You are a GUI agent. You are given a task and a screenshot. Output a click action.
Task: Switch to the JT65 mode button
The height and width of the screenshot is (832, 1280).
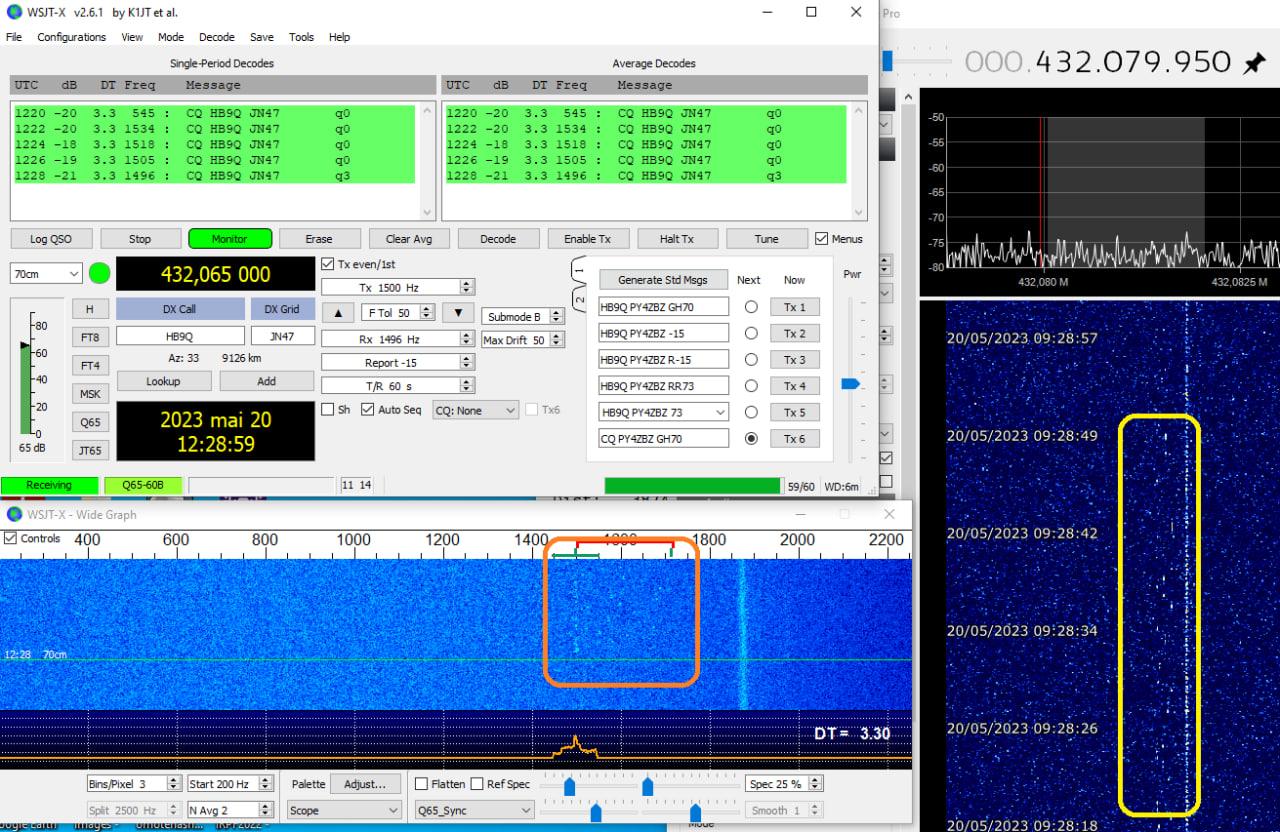(90, 450)
